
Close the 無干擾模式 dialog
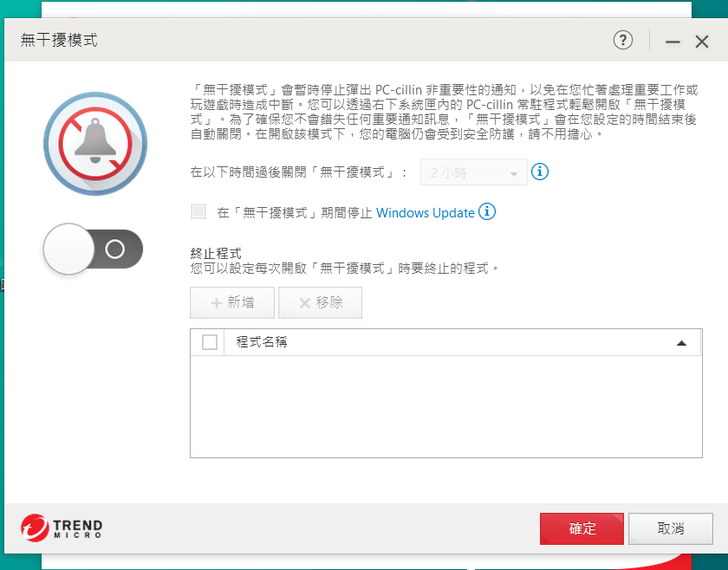tap(702, 42)
